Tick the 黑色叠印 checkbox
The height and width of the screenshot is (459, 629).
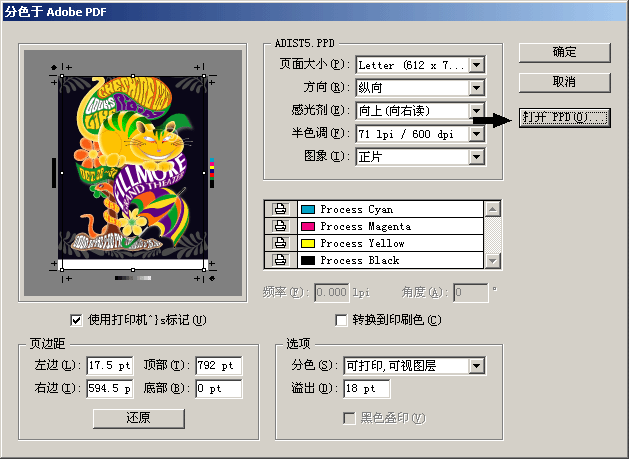point(349,418)
